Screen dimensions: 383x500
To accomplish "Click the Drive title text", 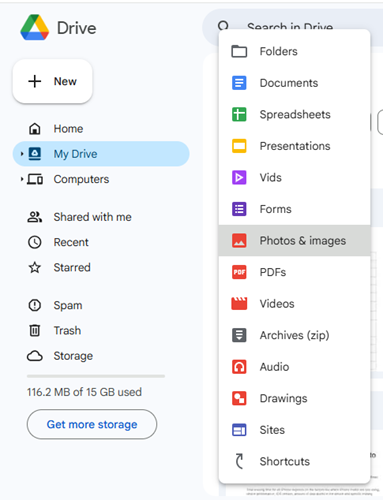I will pos(77,28).
